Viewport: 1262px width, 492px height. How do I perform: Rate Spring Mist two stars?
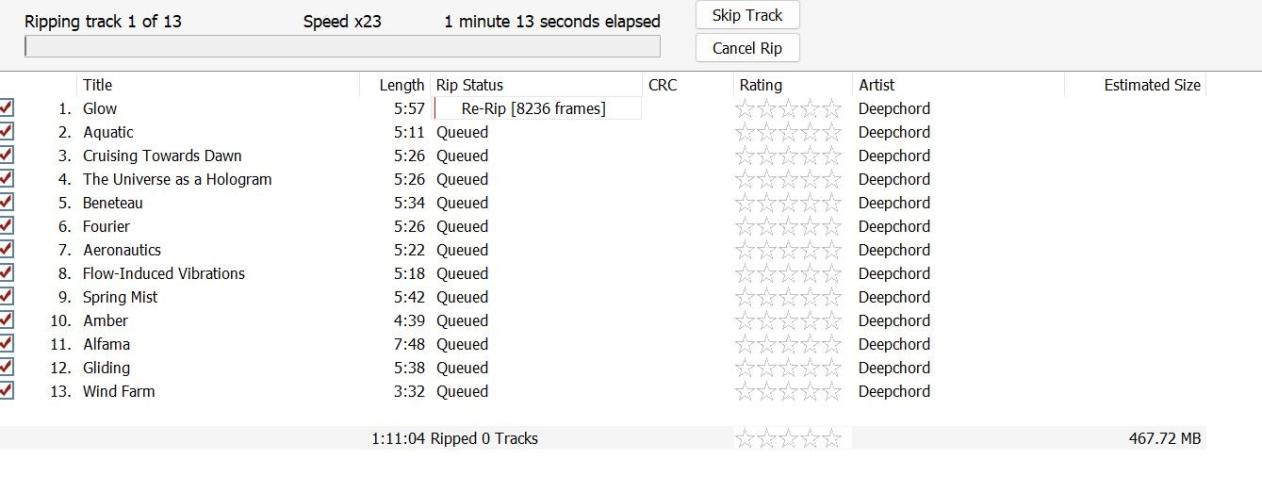click(767, 297)
